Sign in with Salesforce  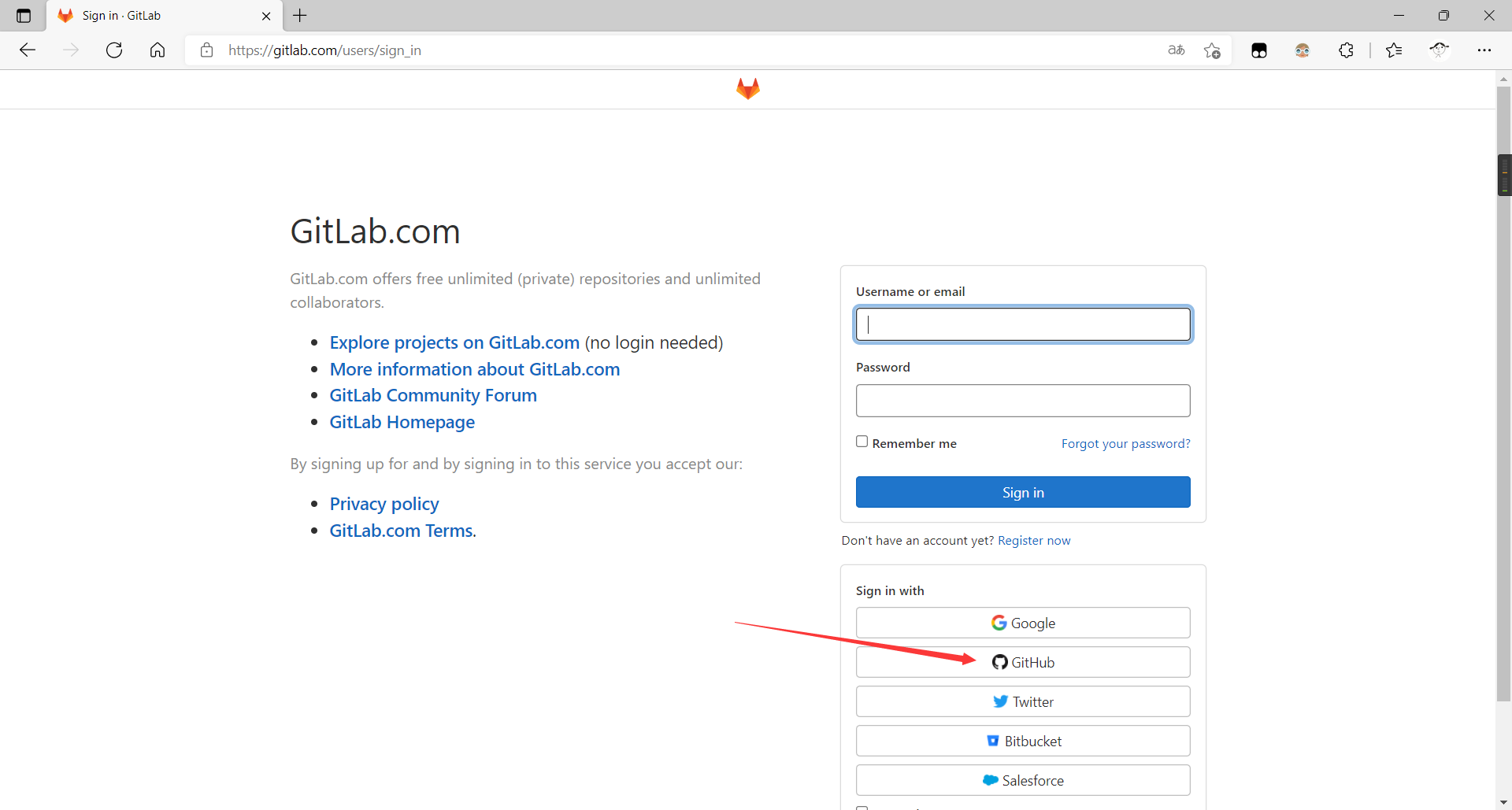coord(1023,780)
